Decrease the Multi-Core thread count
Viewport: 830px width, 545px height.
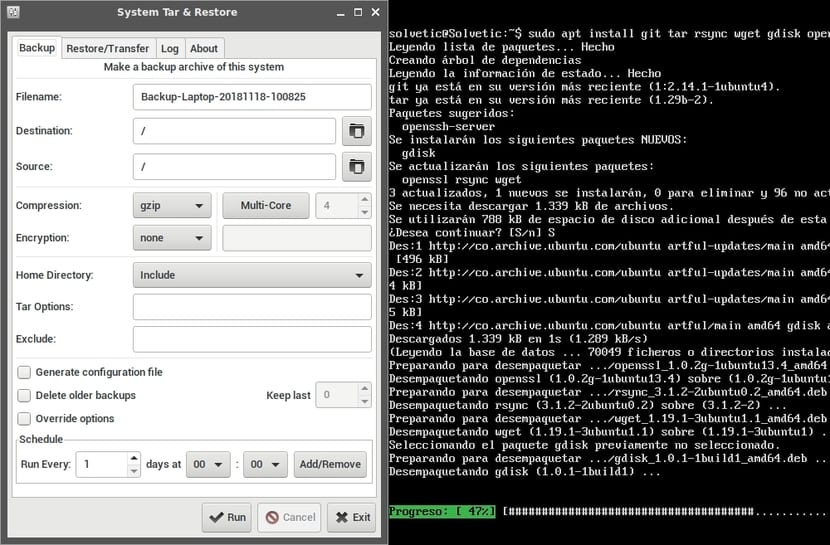(364, 212)
